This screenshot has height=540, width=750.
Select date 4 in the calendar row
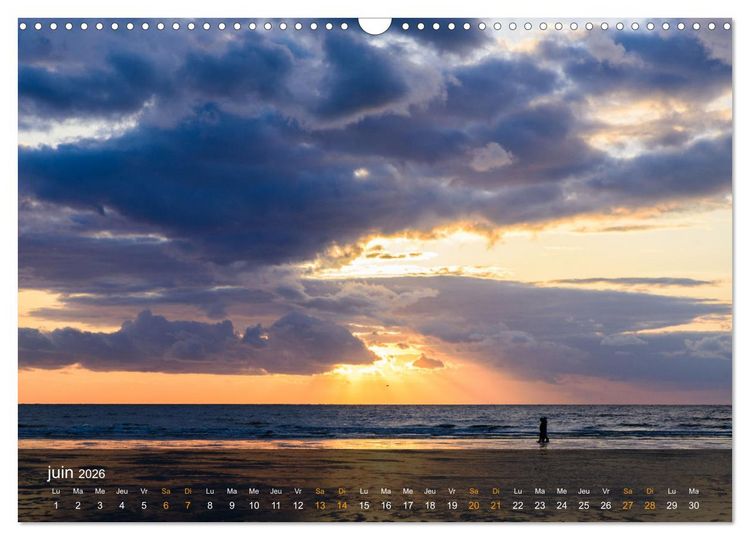(x=122, y=506)
